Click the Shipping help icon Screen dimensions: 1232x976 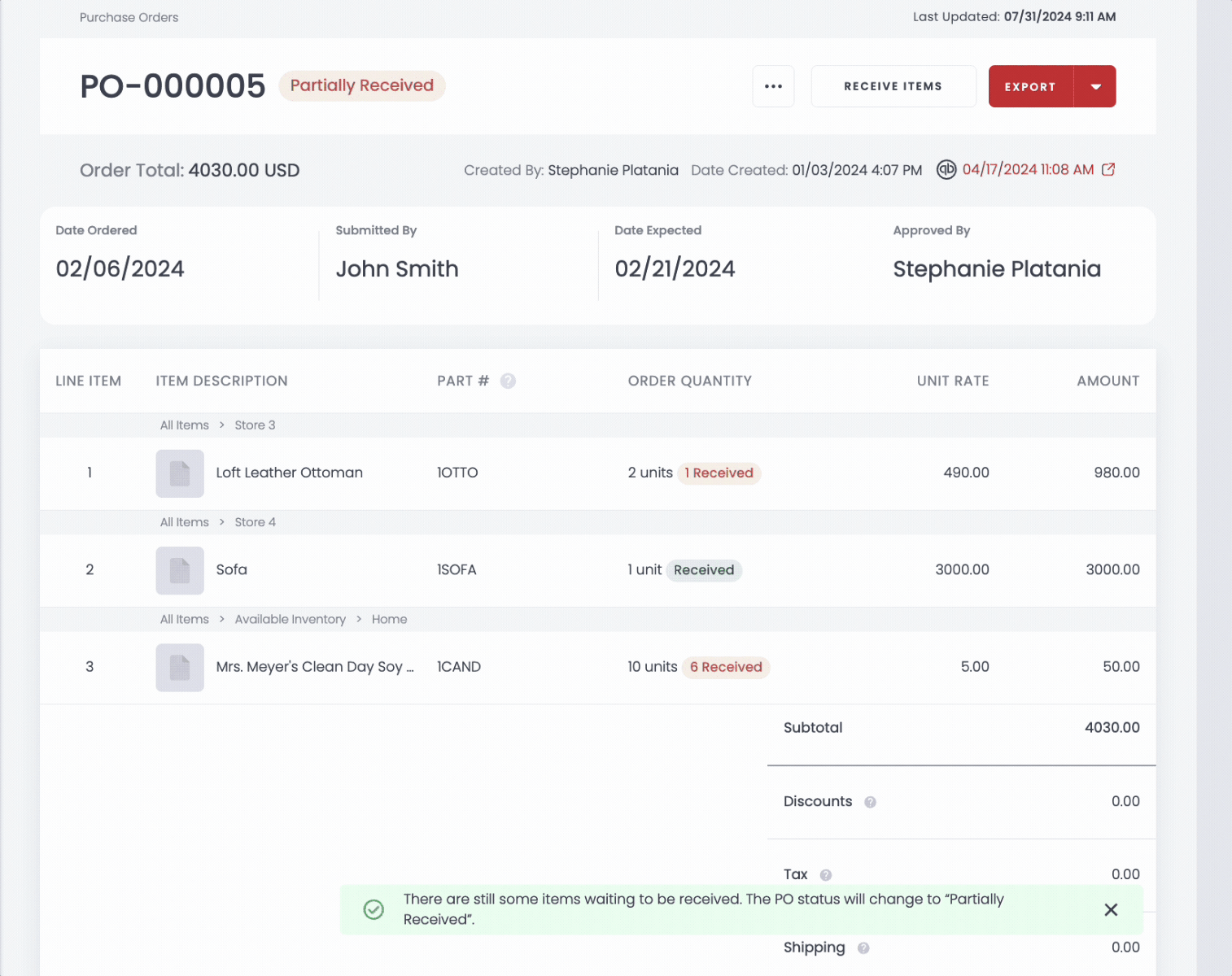click(863, 948)
